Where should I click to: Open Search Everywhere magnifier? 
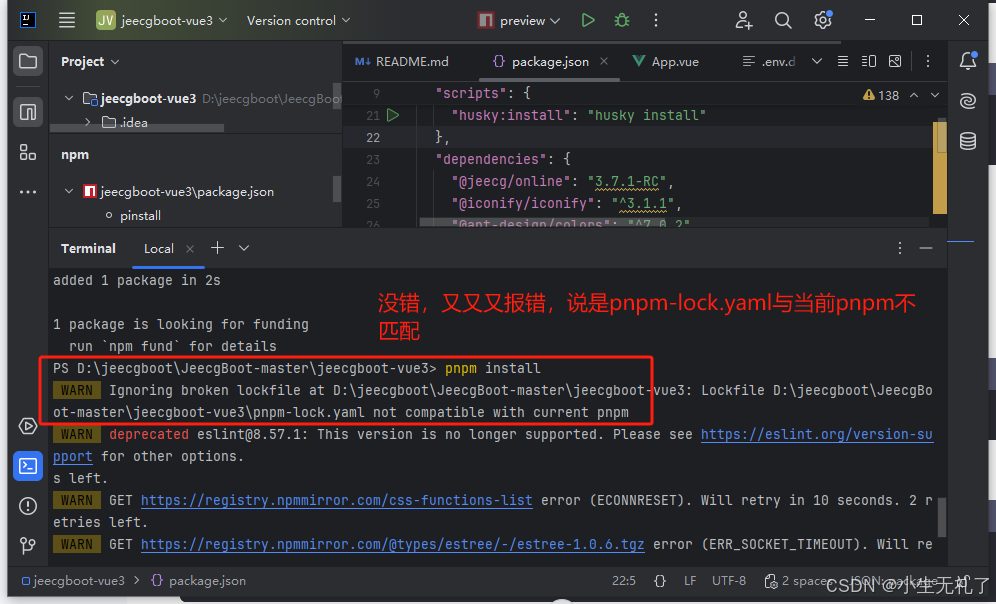pos(783,20)
